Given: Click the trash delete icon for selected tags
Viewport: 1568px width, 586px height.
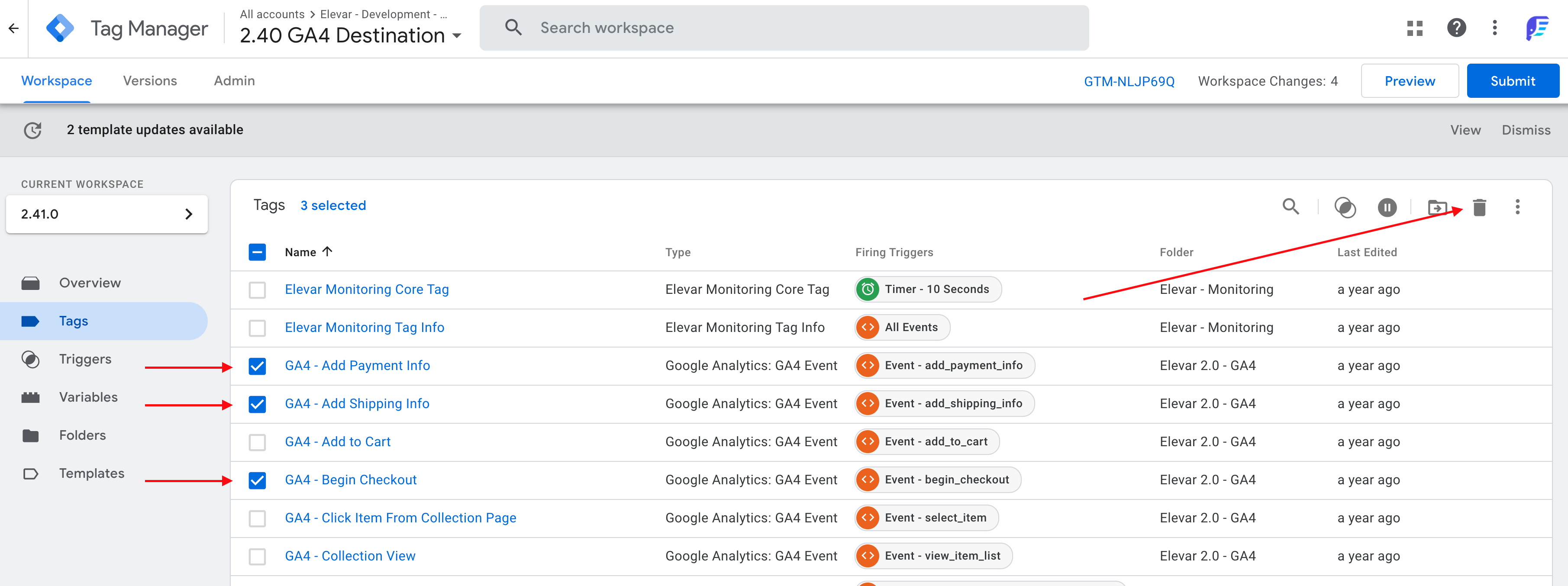Looking at the screenshot, I should [1479, 207].
